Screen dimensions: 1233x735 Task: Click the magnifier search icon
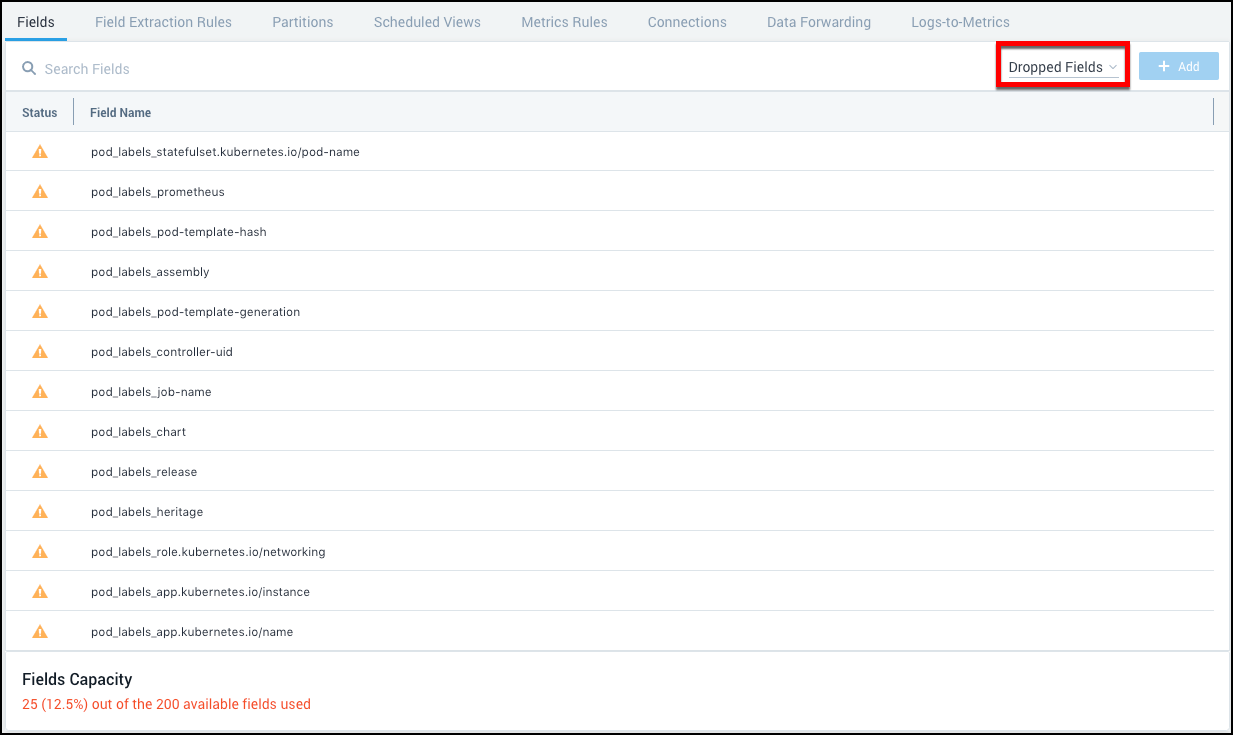point(29,69)
